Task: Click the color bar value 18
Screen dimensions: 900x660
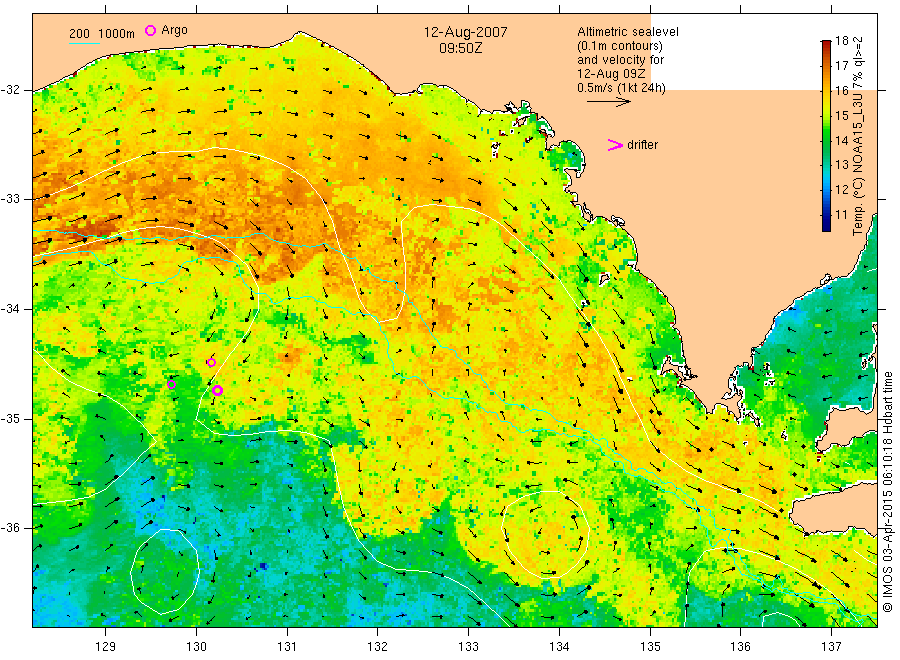Action: (841, 41)
